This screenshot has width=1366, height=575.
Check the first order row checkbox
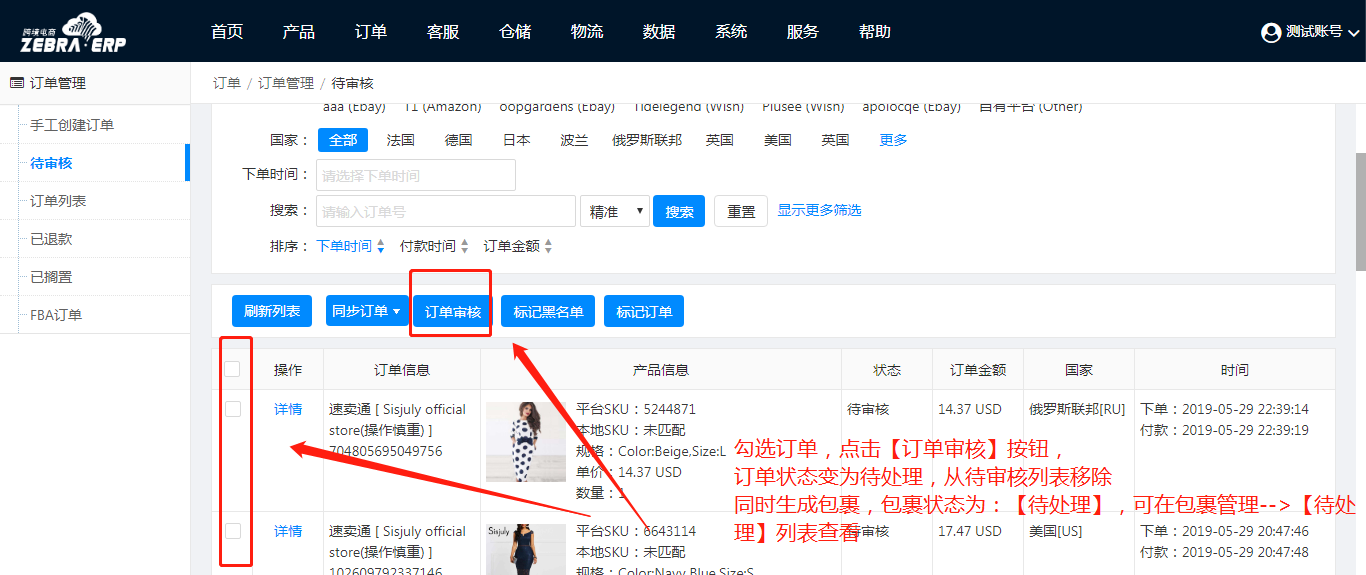(x=232, y=409)
